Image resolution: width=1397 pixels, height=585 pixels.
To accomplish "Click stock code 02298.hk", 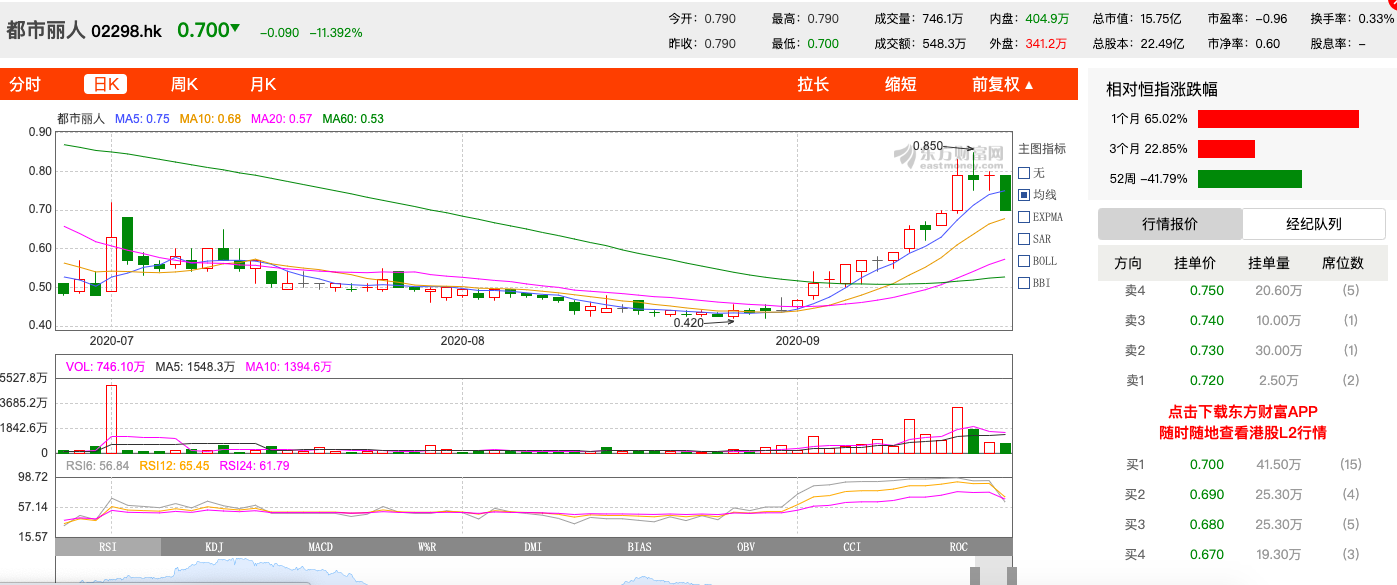I will click(126, 31).
